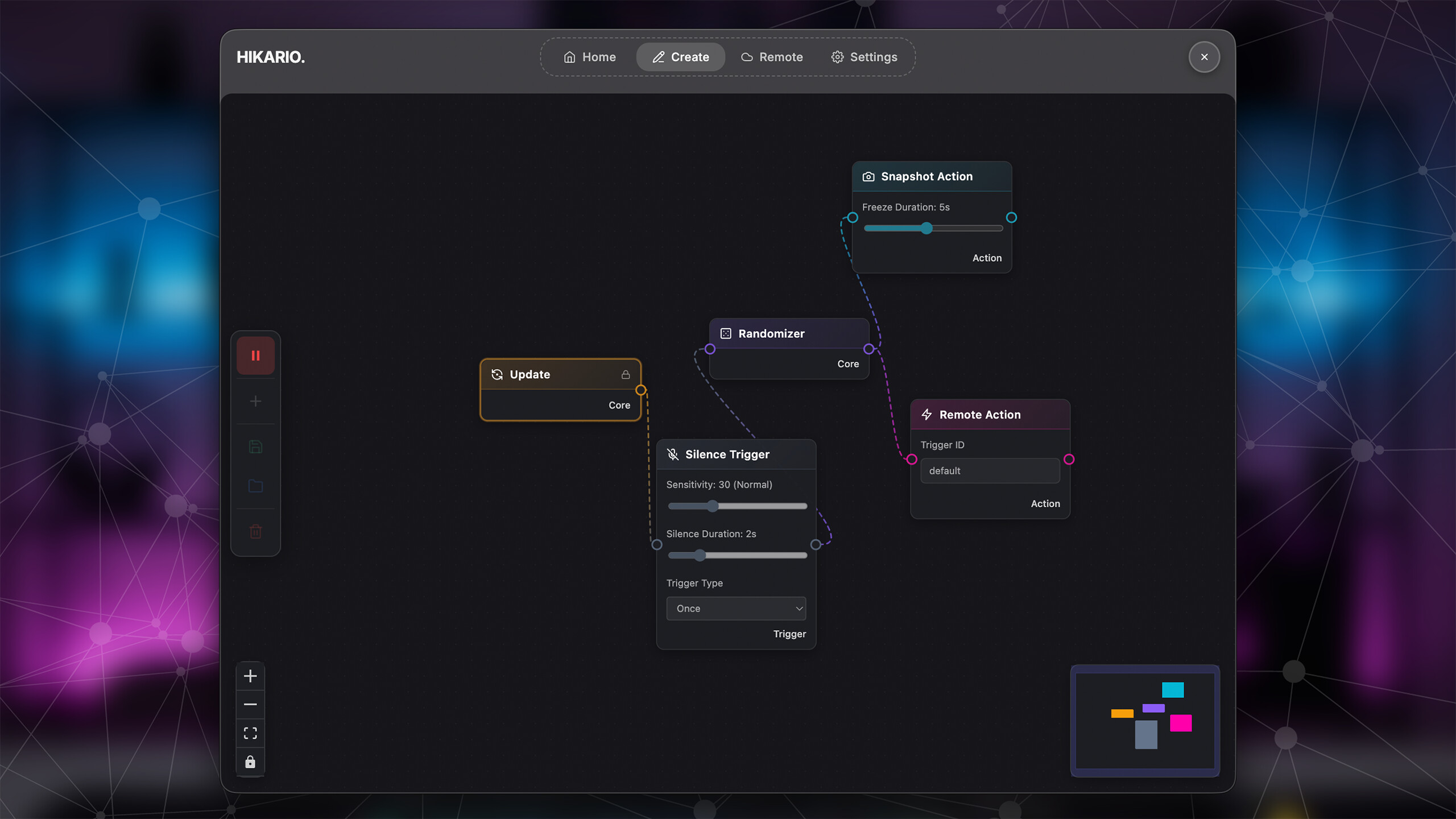Image resolution: width=1456 pixels, height=819 pixels.
Task: Open the Trigger Type dropdown showing Once
Action: [x=736, y=608]
